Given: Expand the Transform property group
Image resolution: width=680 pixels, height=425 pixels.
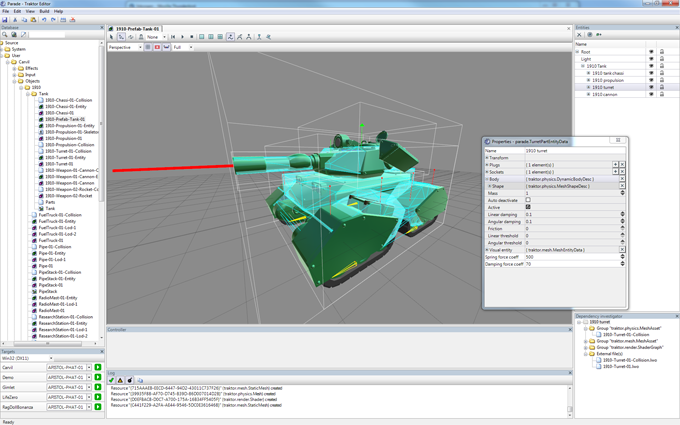Looking at the screenshot, I should (487, 158).
